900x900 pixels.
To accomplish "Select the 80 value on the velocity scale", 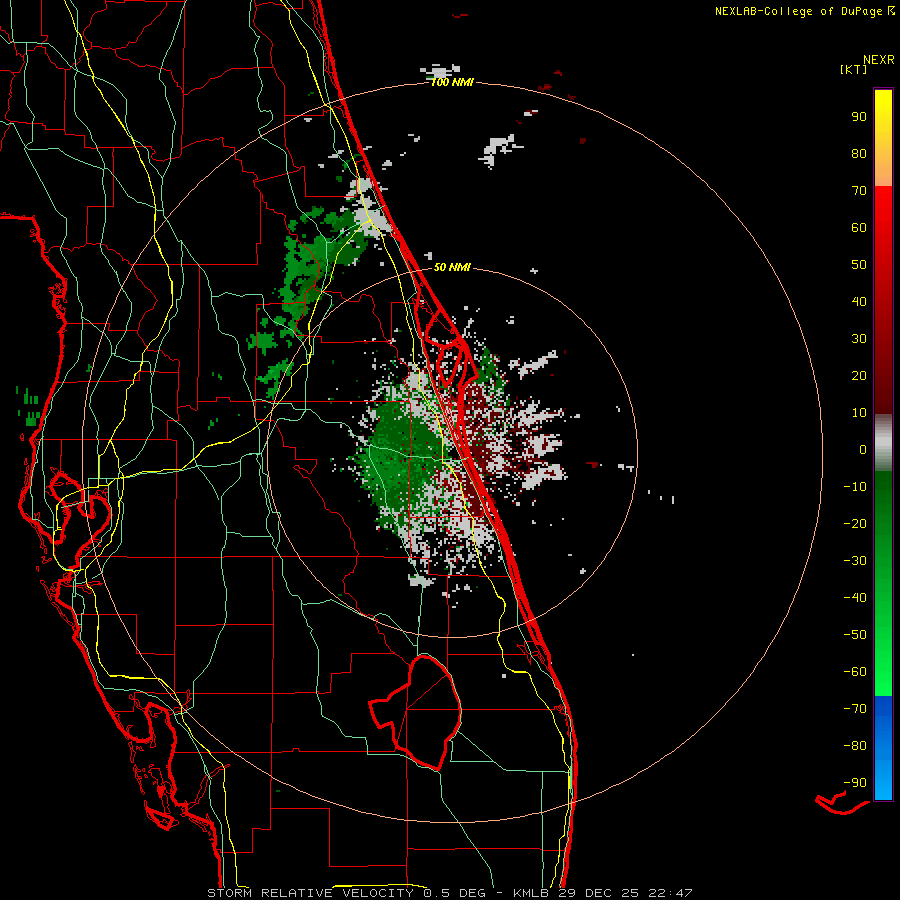I will (859, 153).
